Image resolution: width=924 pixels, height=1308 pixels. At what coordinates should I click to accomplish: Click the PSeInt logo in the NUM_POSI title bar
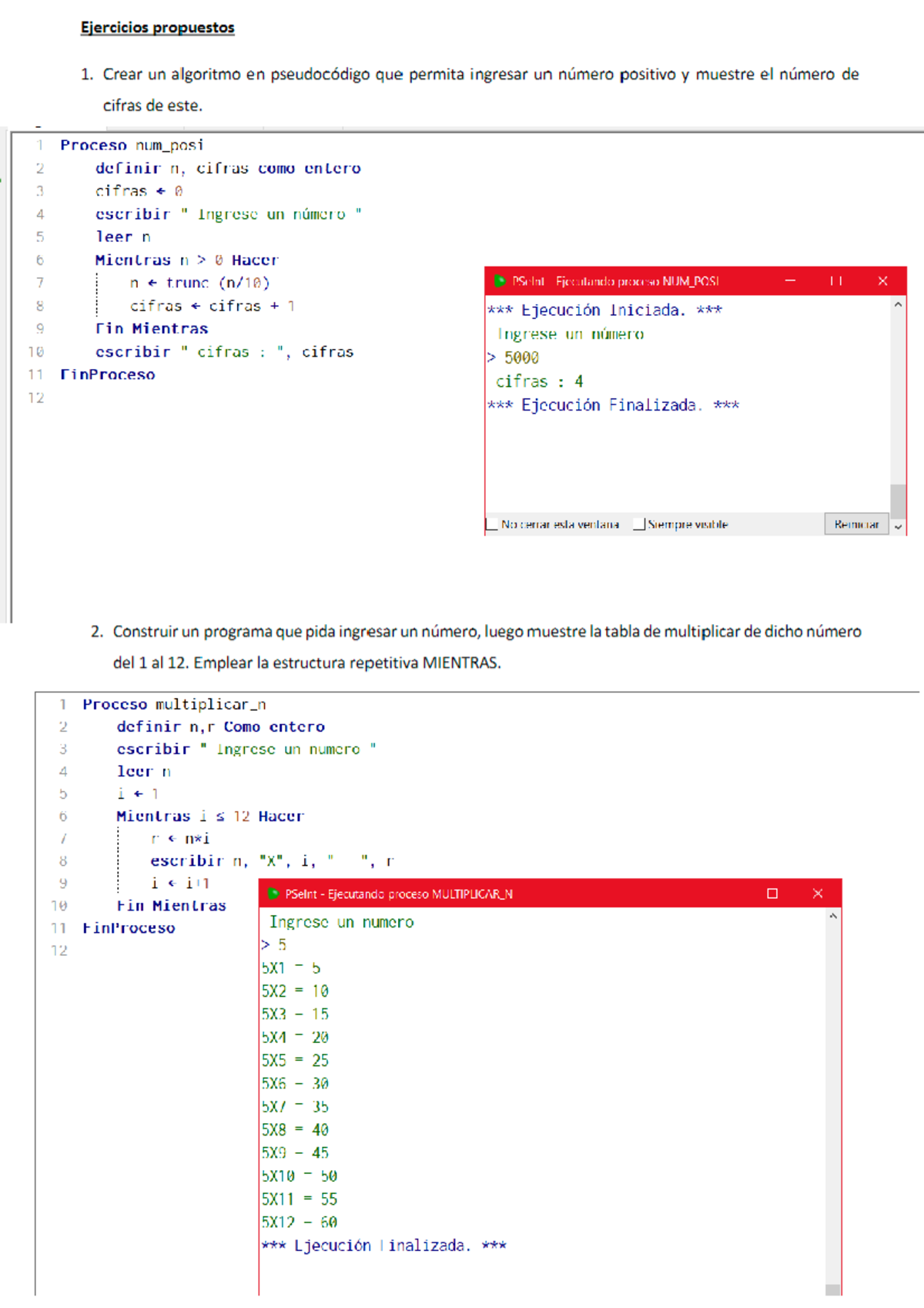point(500,281)
